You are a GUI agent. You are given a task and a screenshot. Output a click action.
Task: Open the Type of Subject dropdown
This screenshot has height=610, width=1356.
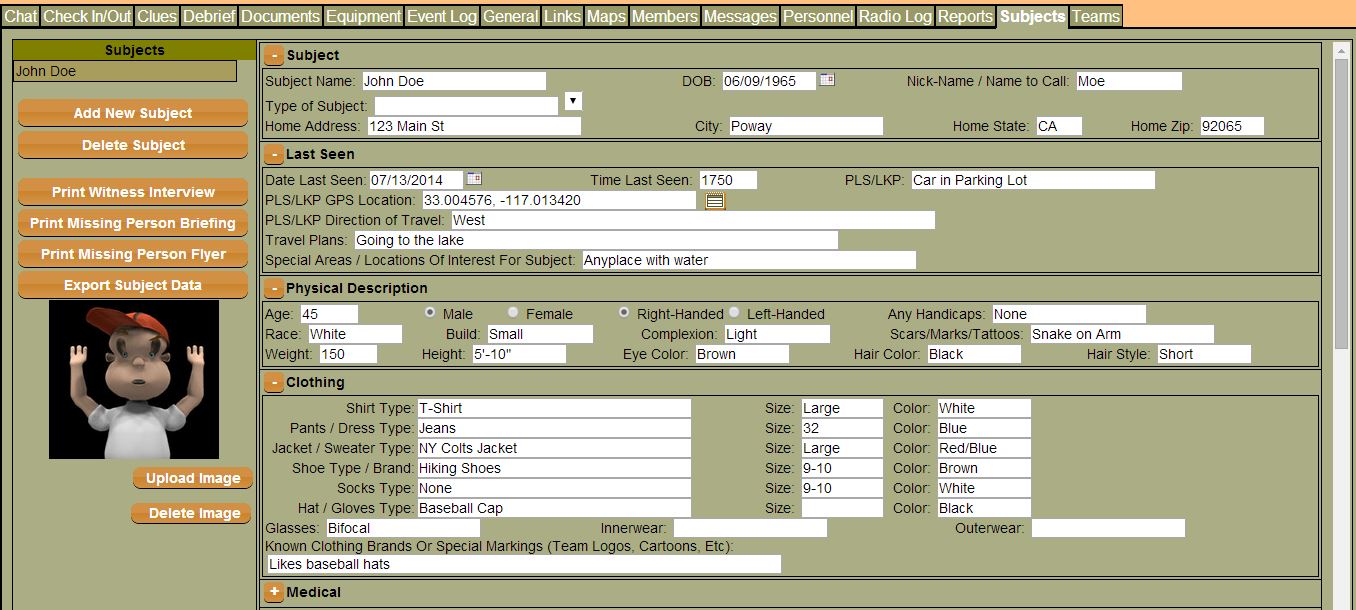[x=573, y=101]
